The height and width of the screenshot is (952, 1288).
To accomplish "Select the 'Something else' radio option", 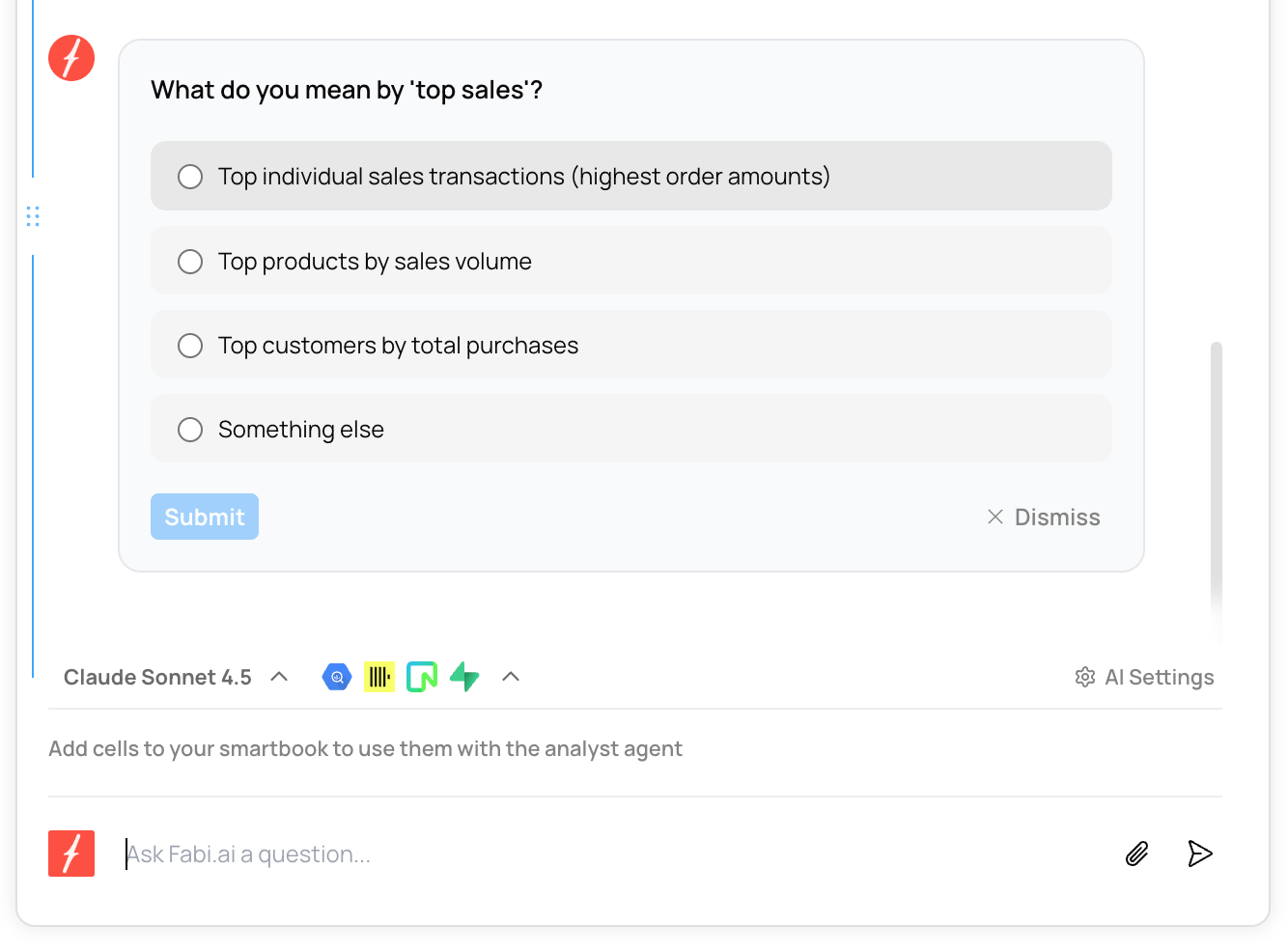I will 190,430.
